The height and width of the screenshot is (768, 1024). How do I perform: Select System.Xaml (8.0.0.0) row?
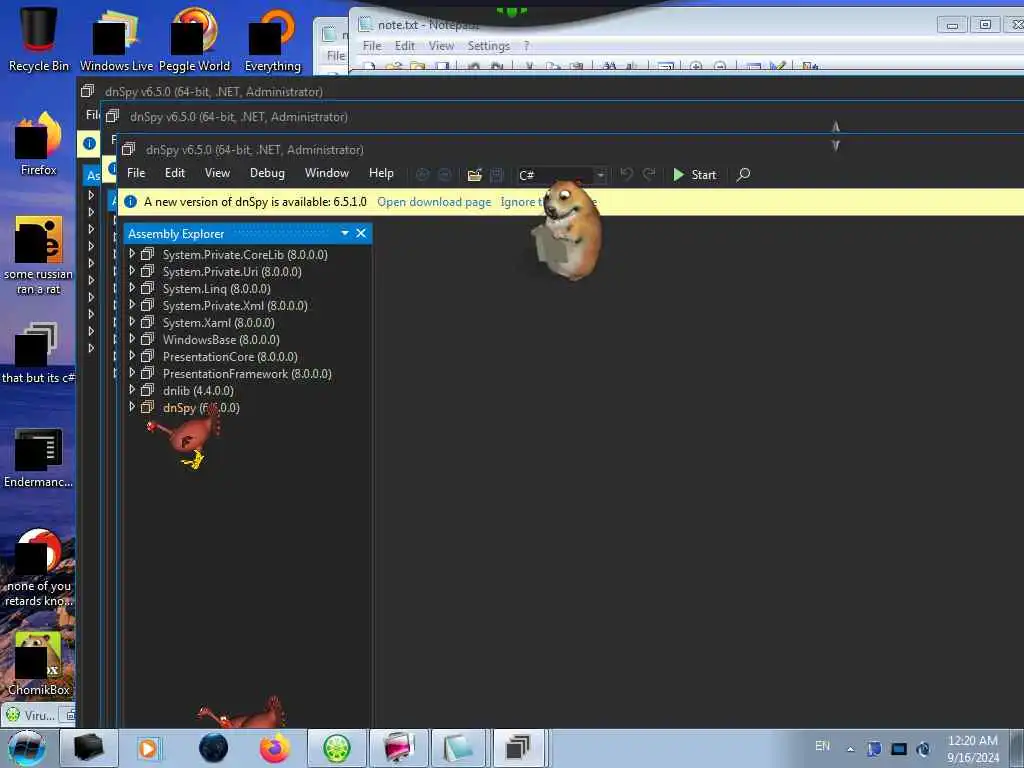point(218,322)
